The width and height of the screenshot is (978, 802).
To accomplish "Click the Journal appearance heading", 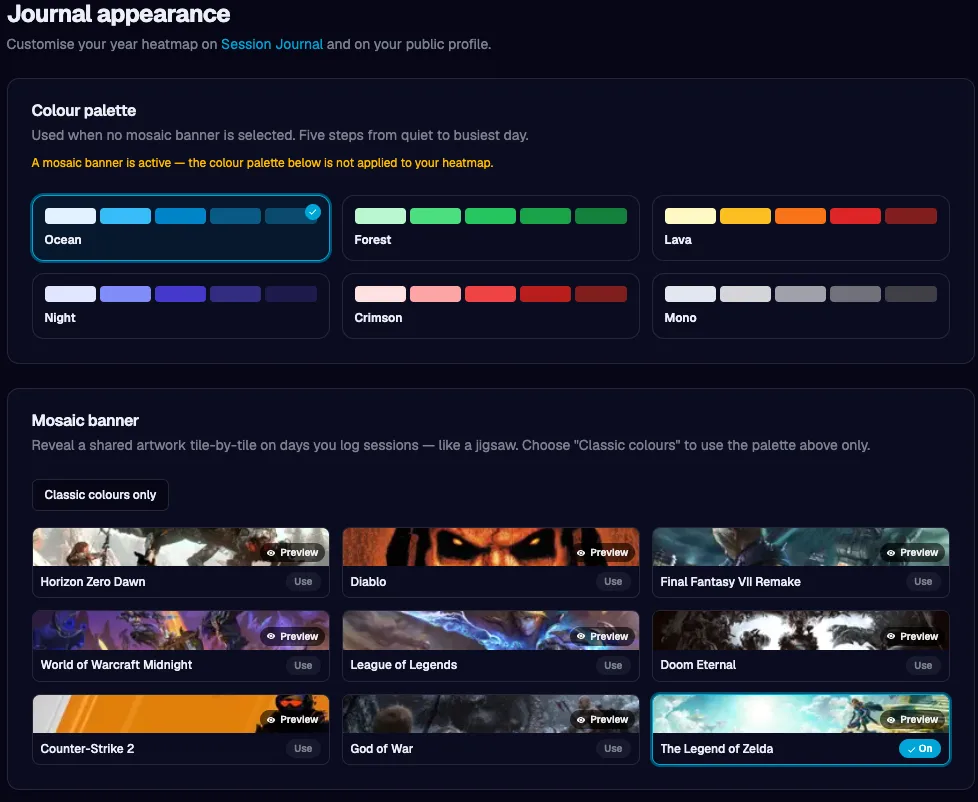I will tap(119, 14).
